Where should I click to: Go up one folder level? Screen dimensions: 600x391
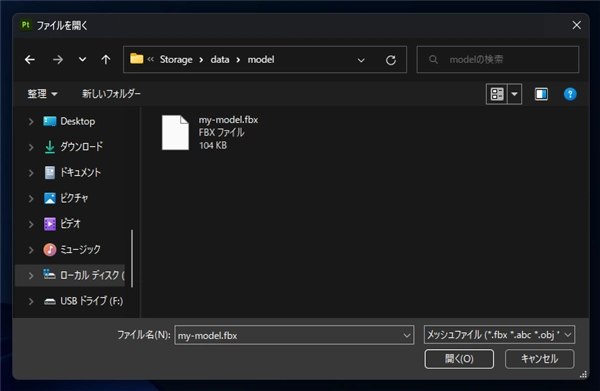pyautogui.click(x=106, y=60)
